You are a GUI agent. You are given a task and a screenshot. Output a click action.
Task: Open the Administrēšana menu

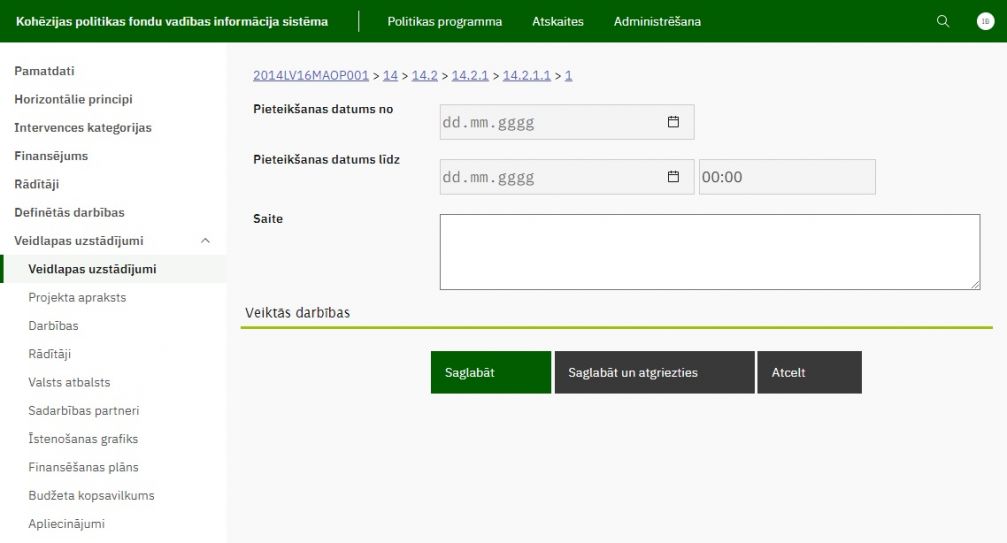(x=657, y=22)
